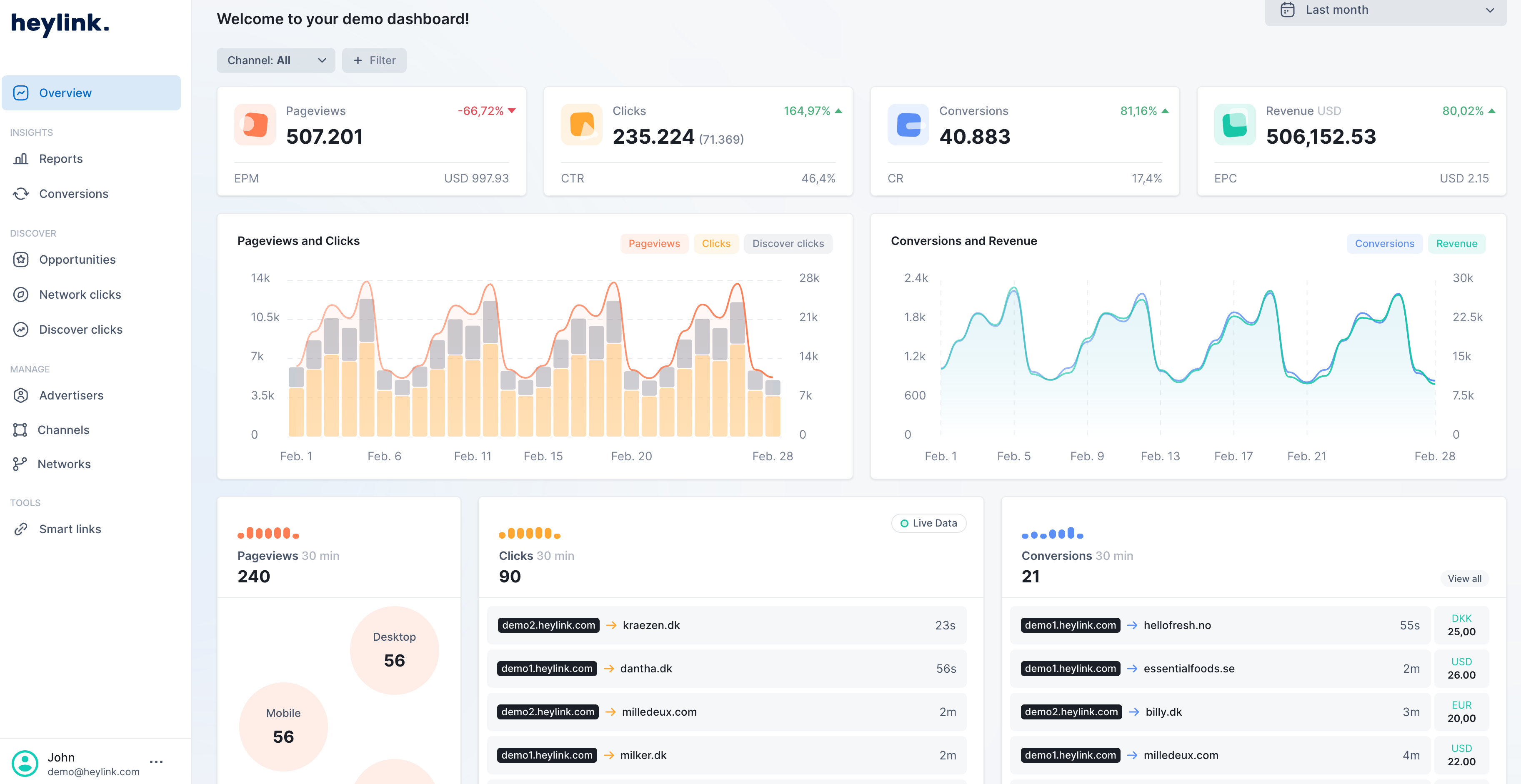
Task: Open the Channels menu item
Action: pyautogui.click(x=64, y=430)
